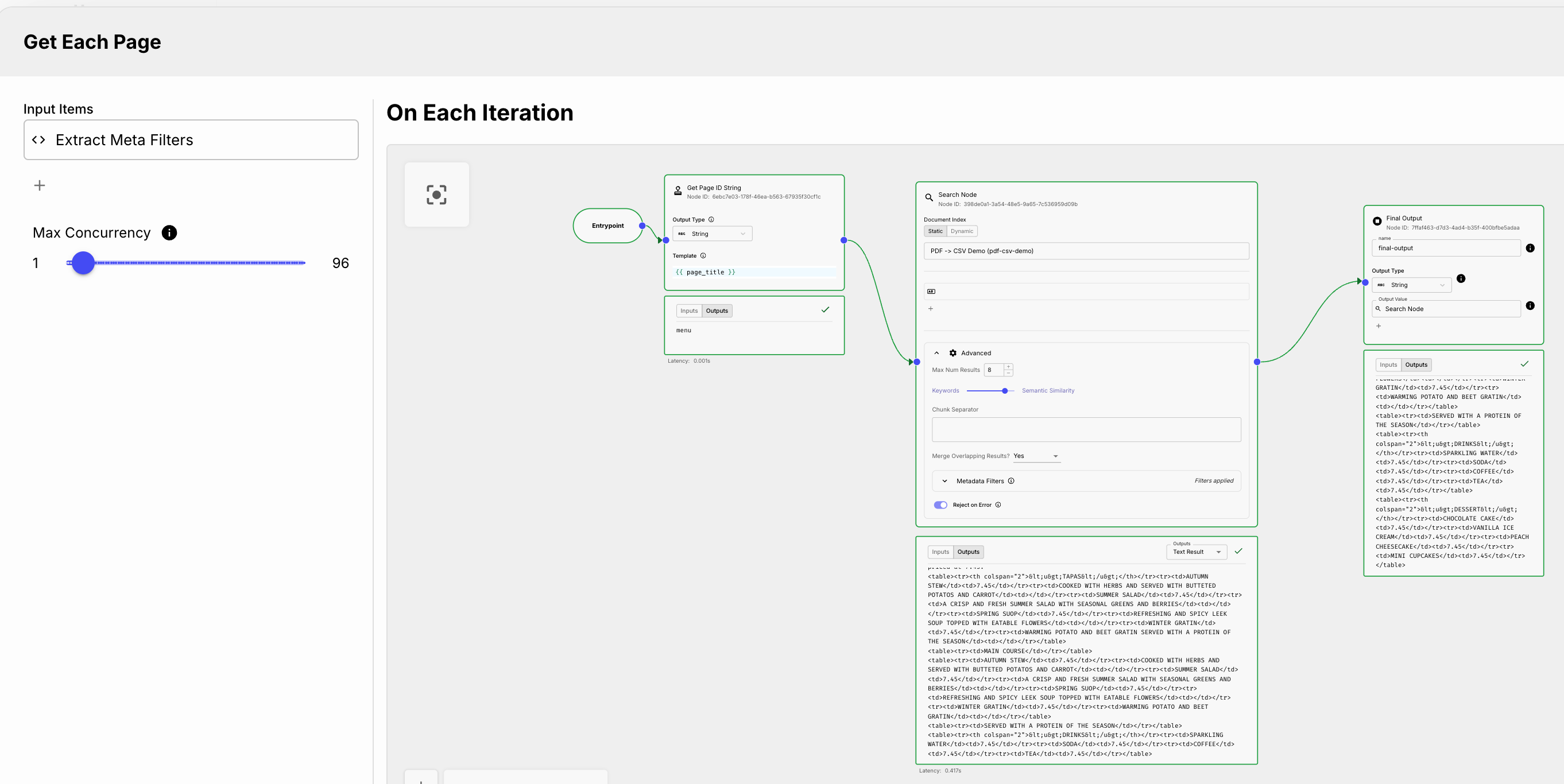Select the Outputs tab in Search Node
Screen dimensions: 1564x784
point(969,551)
